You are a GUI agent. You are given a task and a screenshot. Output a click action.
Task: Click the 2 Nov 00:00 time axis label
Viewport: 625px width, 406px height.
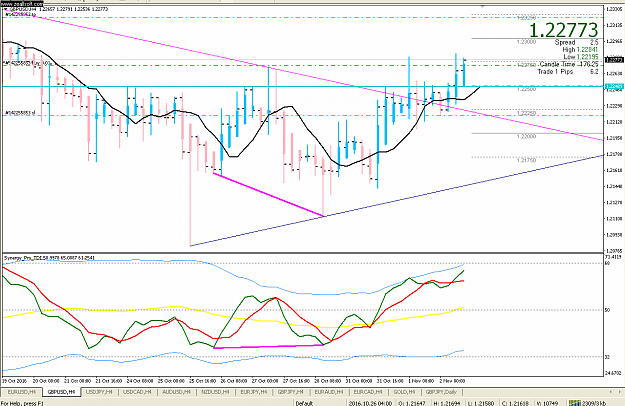(452, 381)
